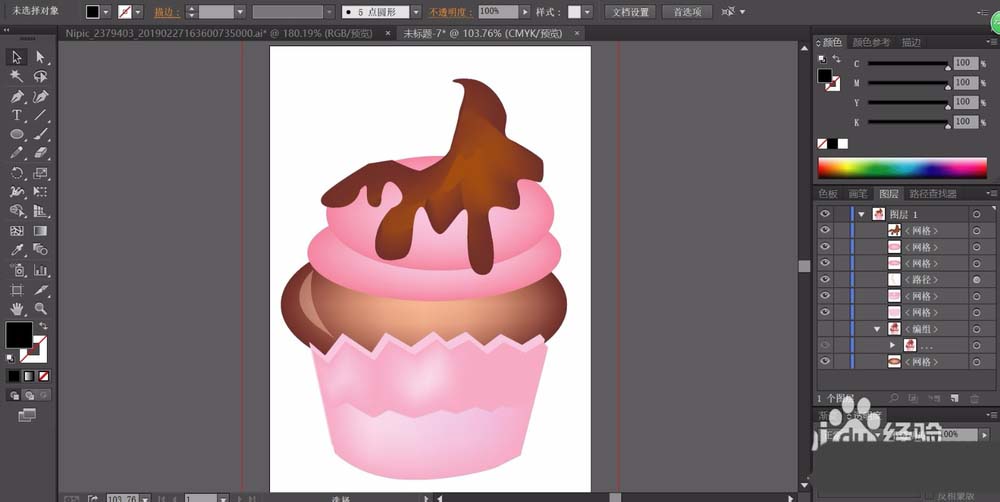Viewport: 1000px width, 502px height.
Task: Switch to the Nipic_2379403 document tab
Action: [x=219, y=33]
